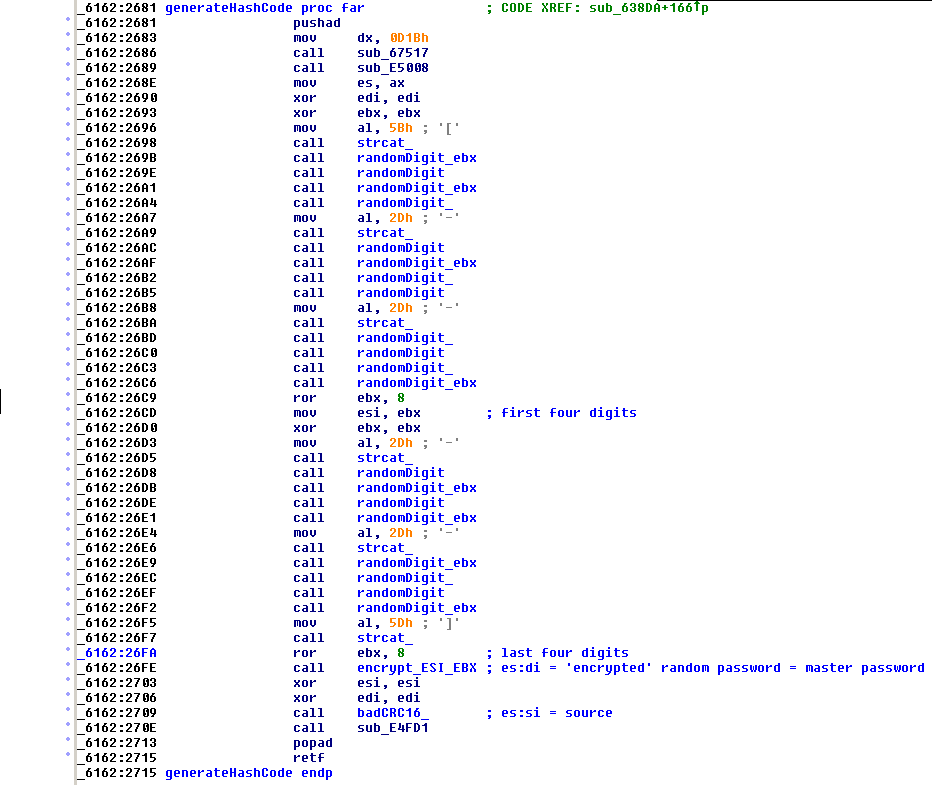Click randomDigit_ebx at address 269B
Viewport: 932px width, 785px height.
(417, 158)
